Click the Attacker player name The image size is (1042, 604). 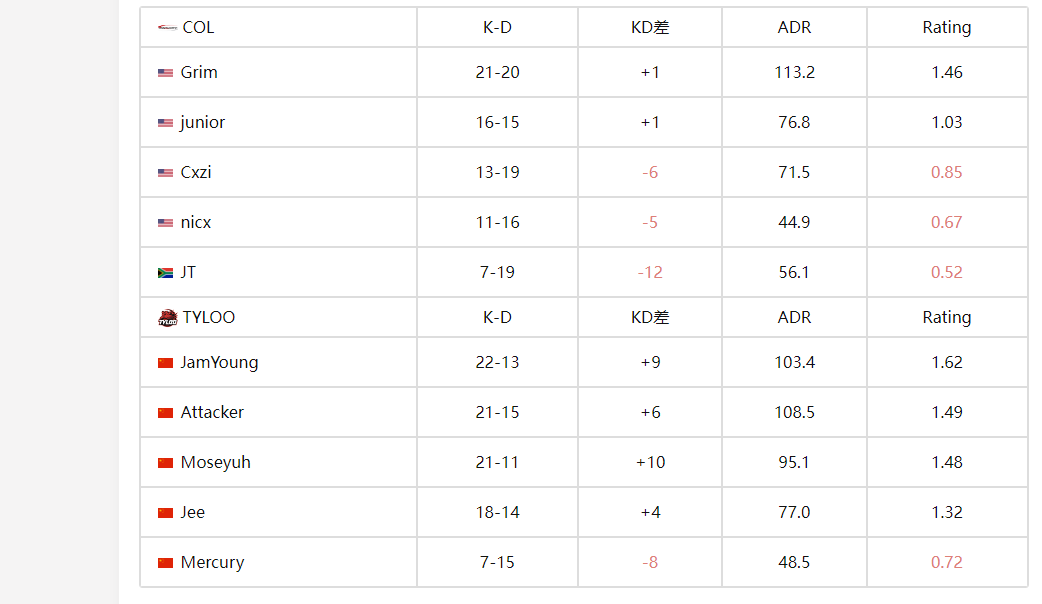pos(212,412)
